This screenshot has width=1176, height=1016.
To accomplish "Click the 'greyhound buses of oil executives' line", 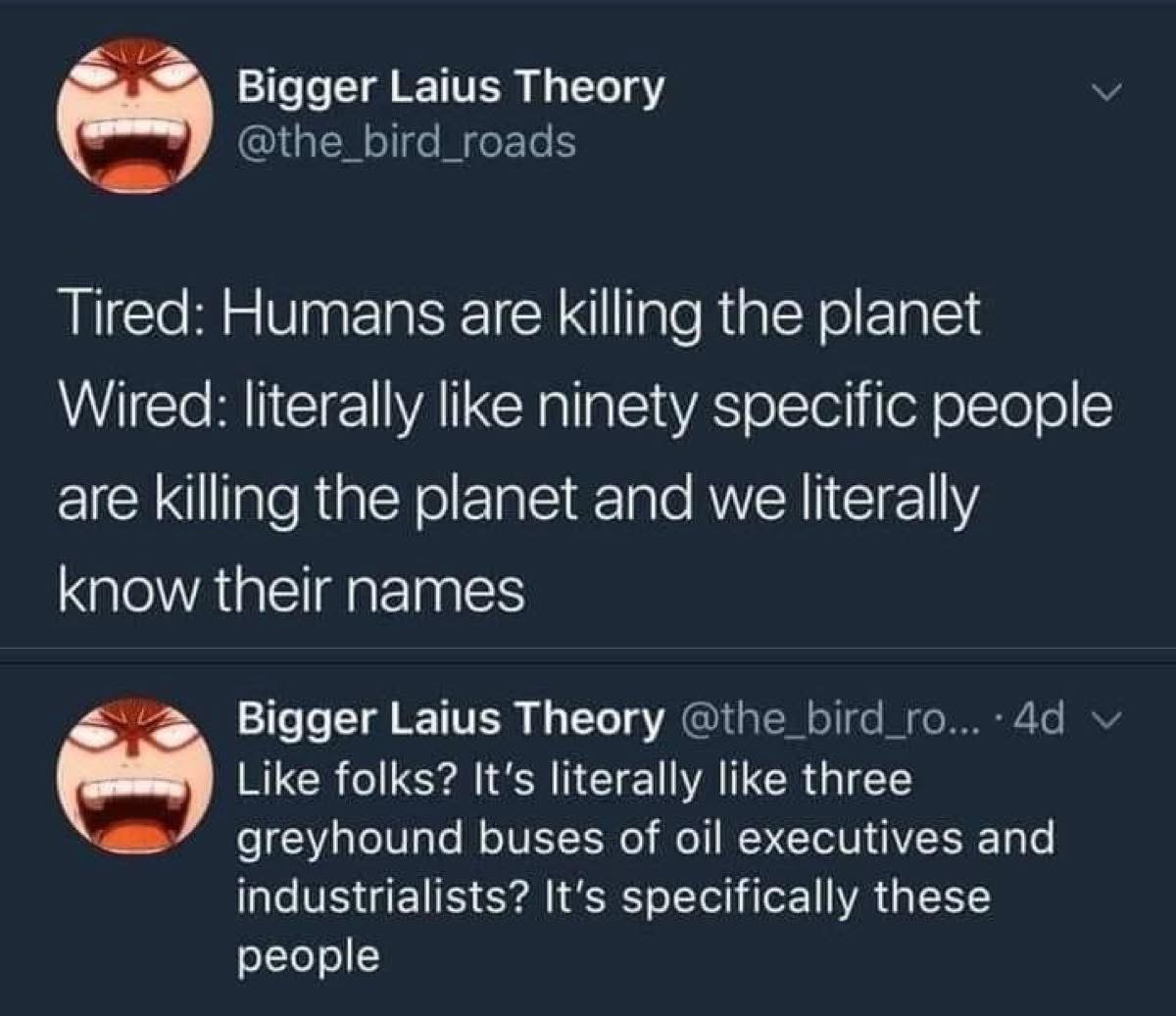I will click(647, 840).
